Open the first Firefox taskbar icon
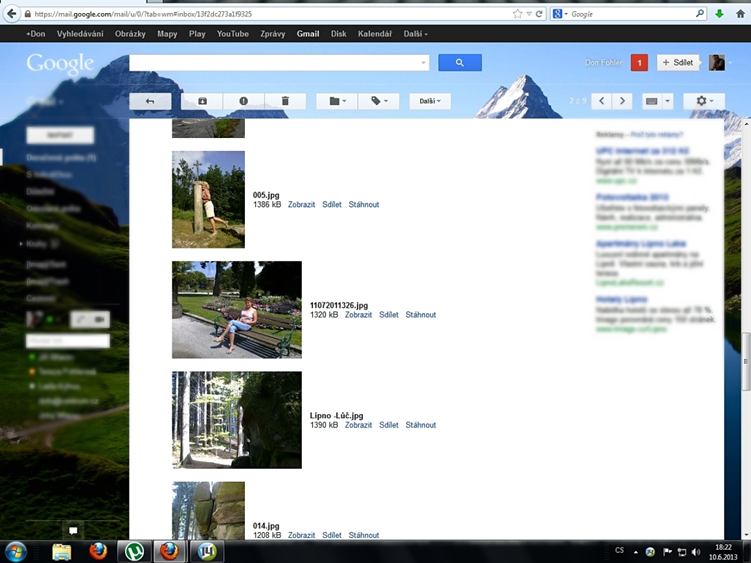Screen dimensions: 751x563 click(x=98, y=552)
